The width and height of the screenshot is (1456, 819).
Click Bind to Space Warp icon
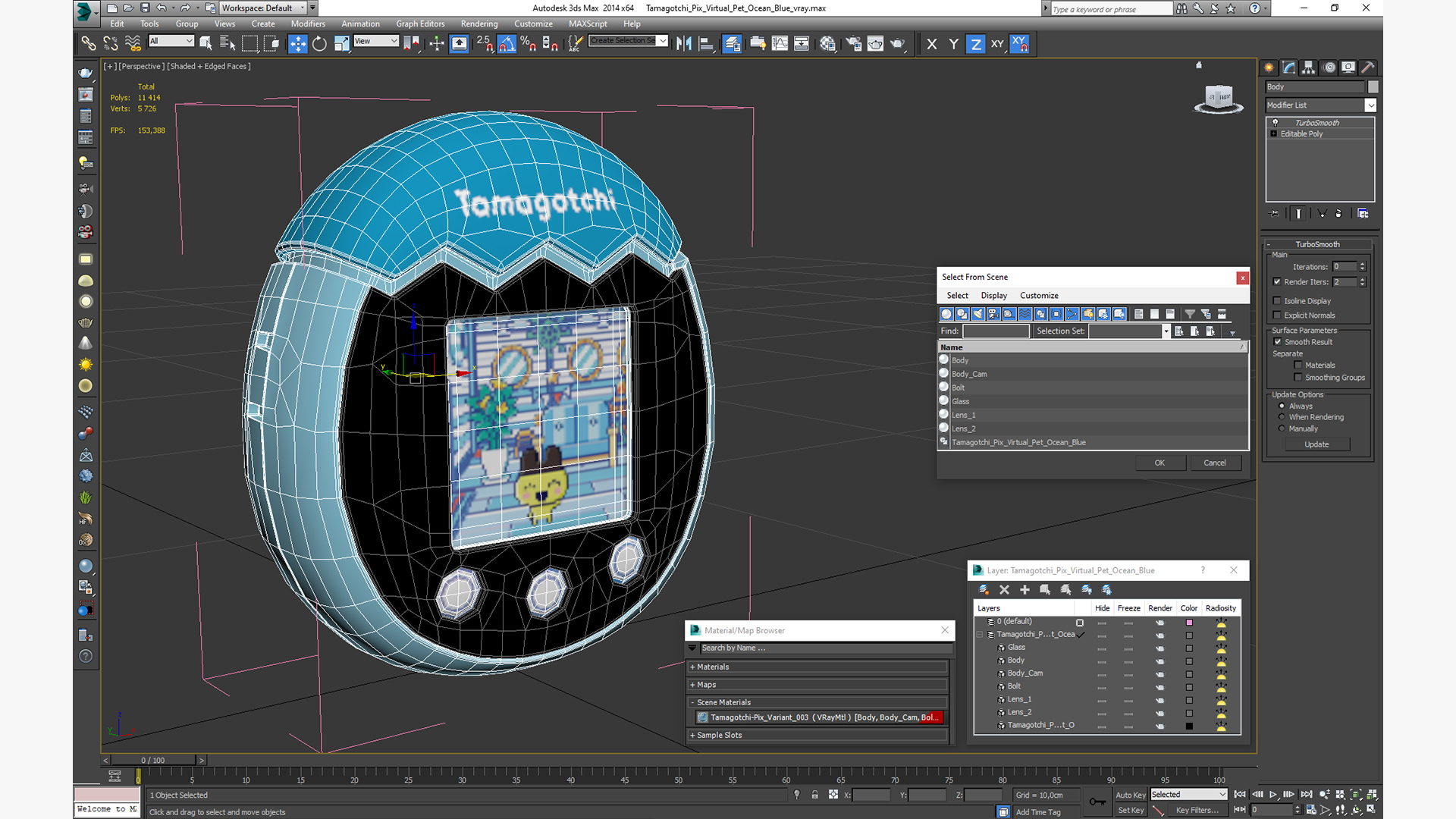pos(133,44)
